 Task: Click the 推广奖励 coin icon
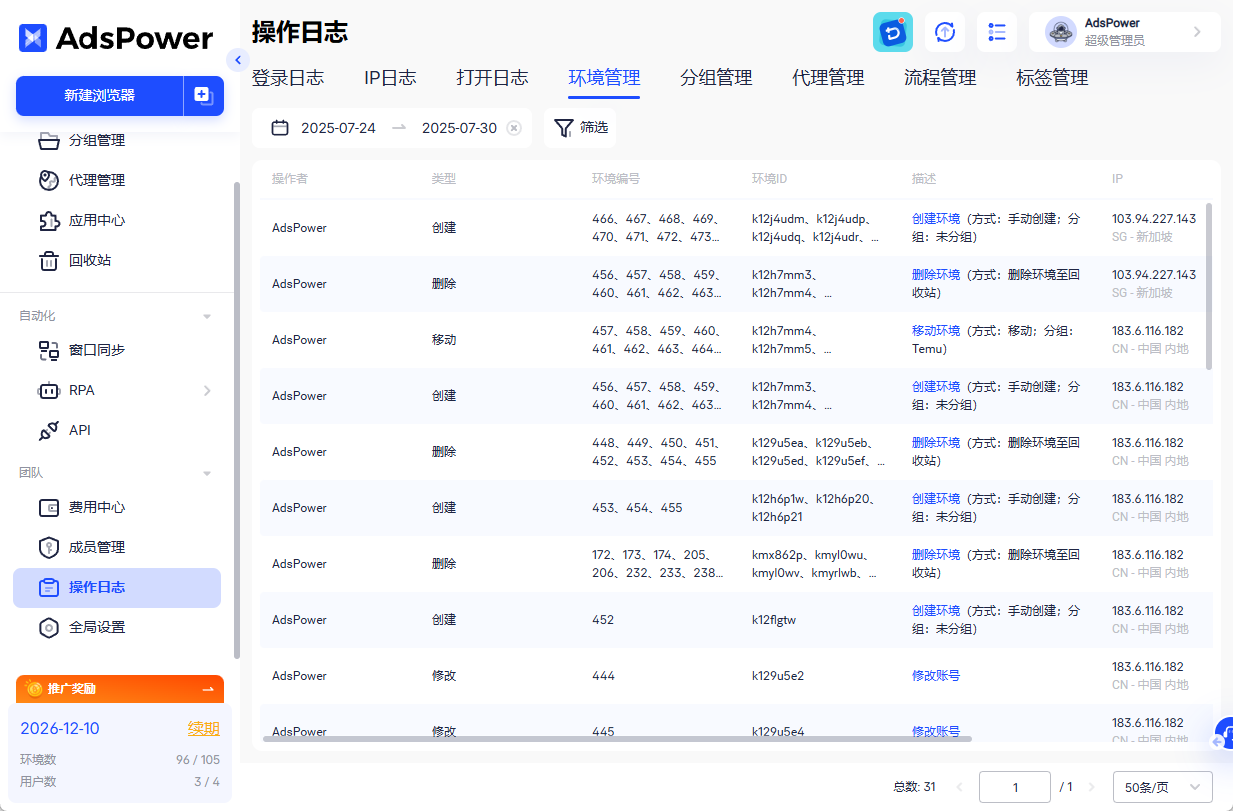(x=35, y=688)
